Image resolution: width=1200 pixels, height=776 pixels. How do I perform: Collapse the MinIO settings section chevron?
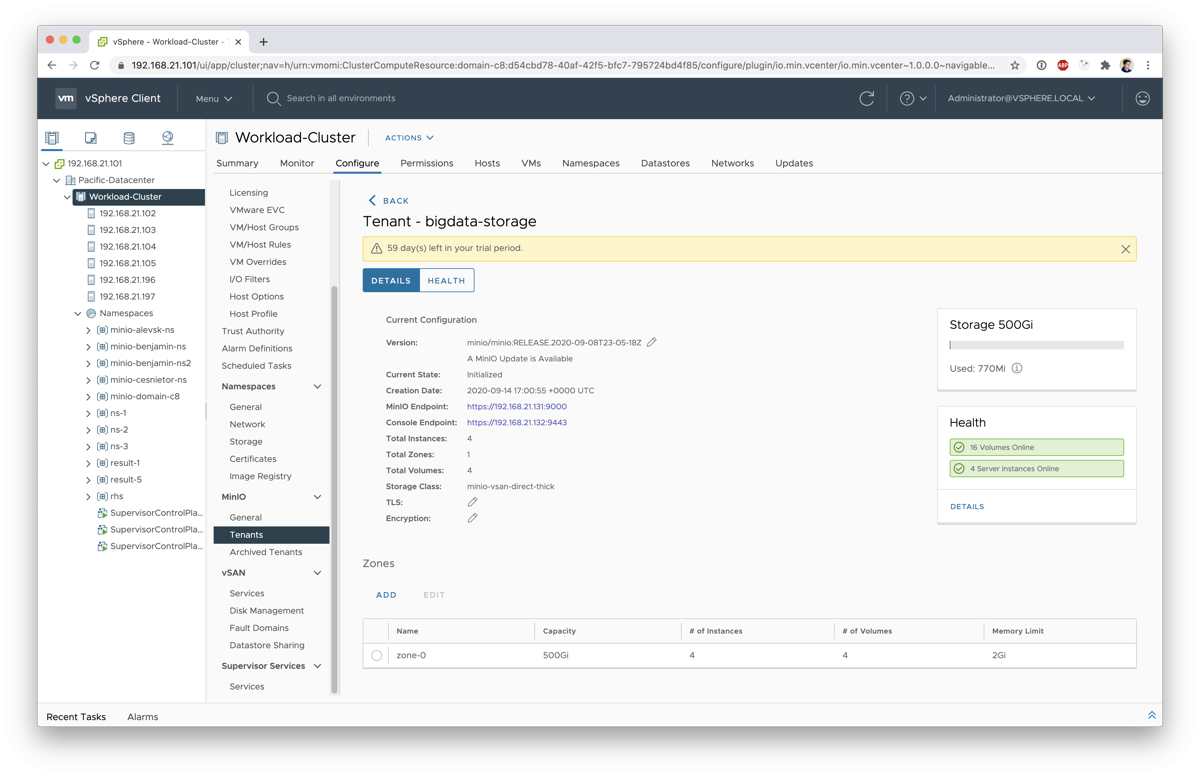point(318,497)
